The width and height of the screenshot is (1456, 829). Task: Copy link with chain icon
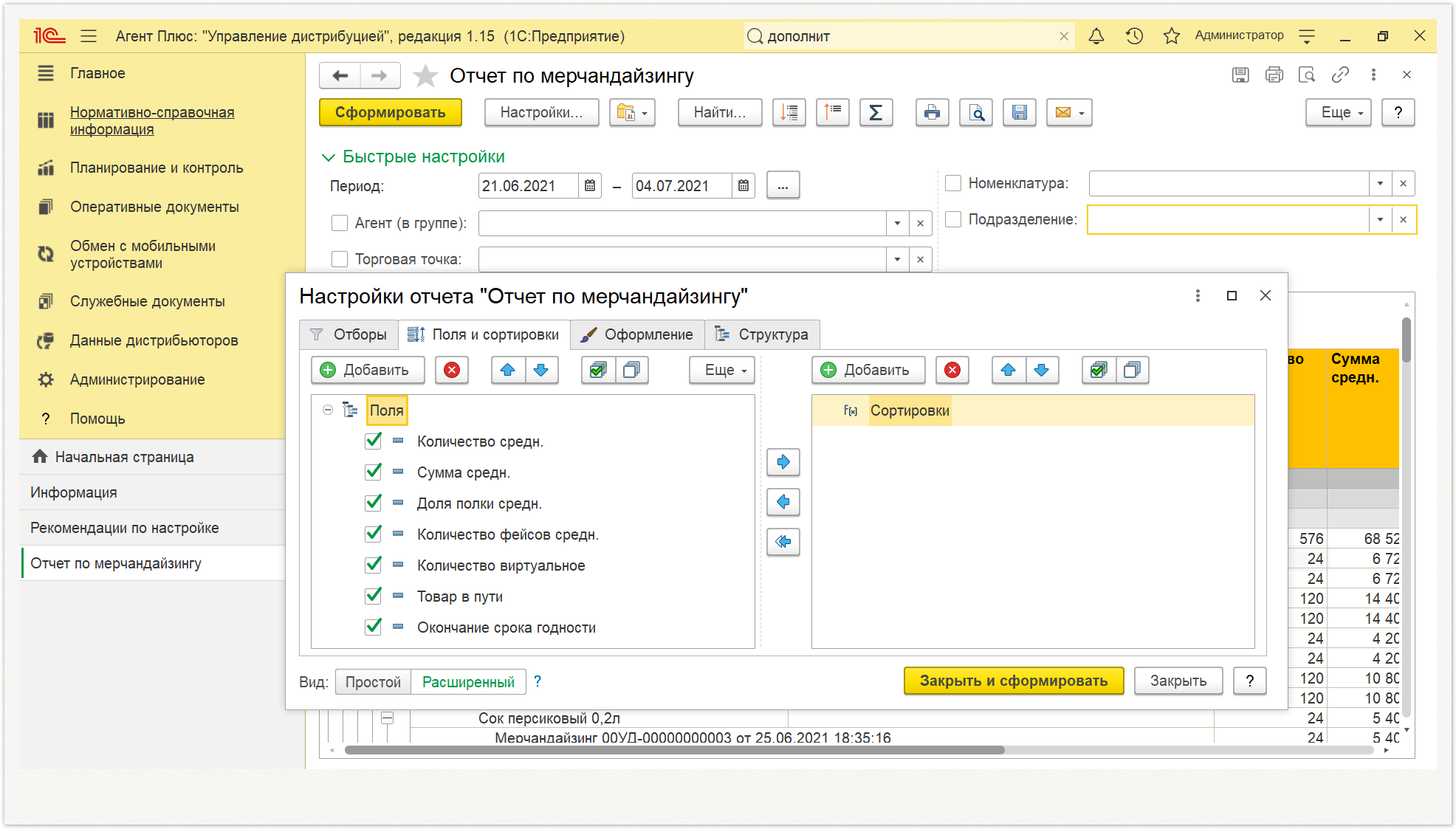[x=1340, y=75]
